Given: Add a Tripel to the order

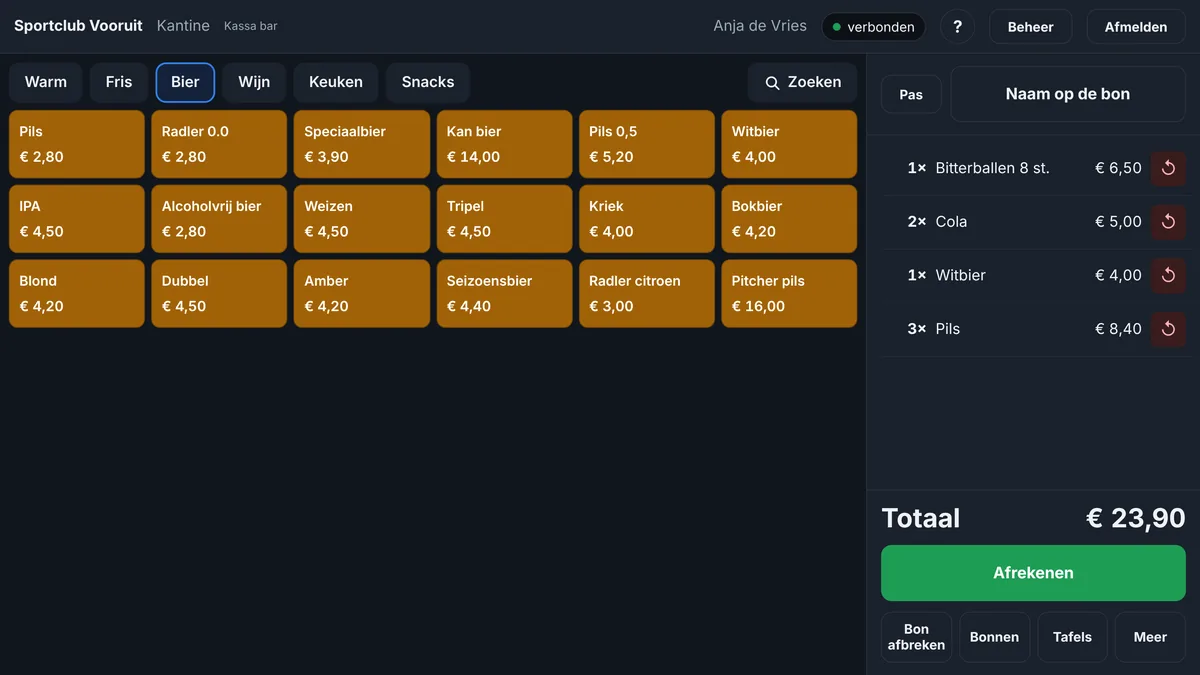Looking at the screenshot, I should [x=504, y=219].
